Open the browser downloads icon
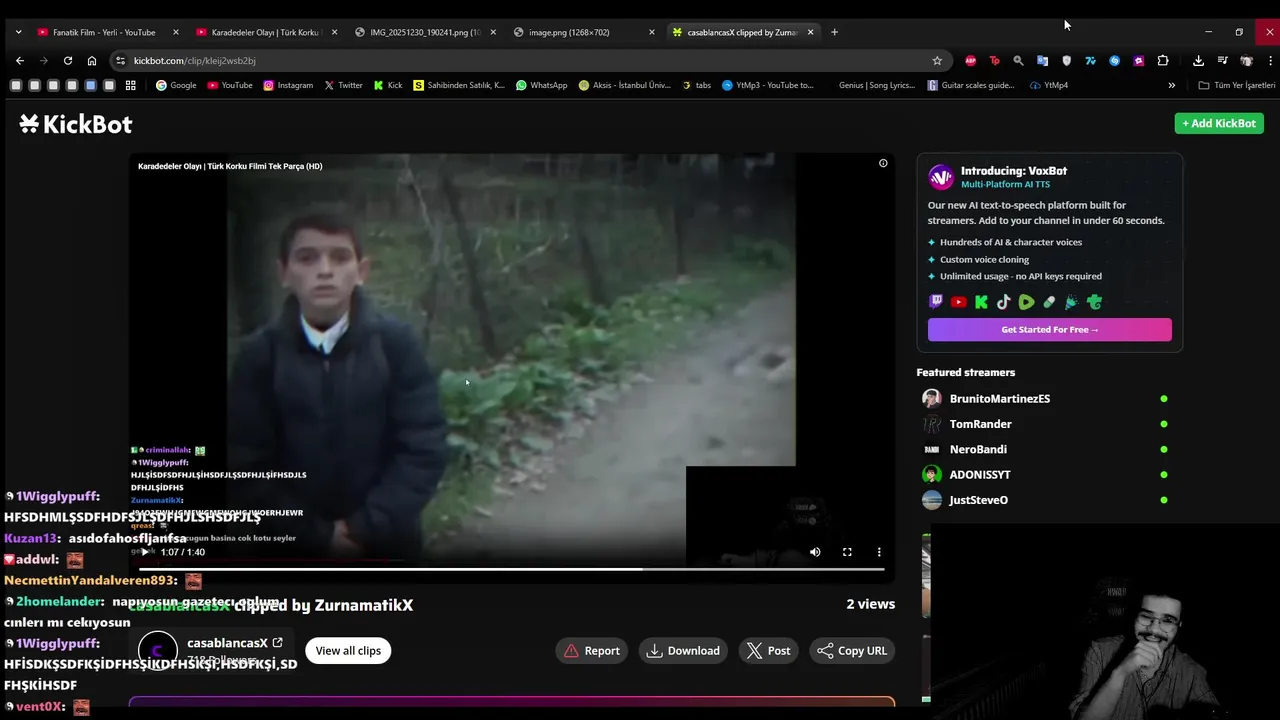The image size is (1280, 720). [x=1198, y=60]
